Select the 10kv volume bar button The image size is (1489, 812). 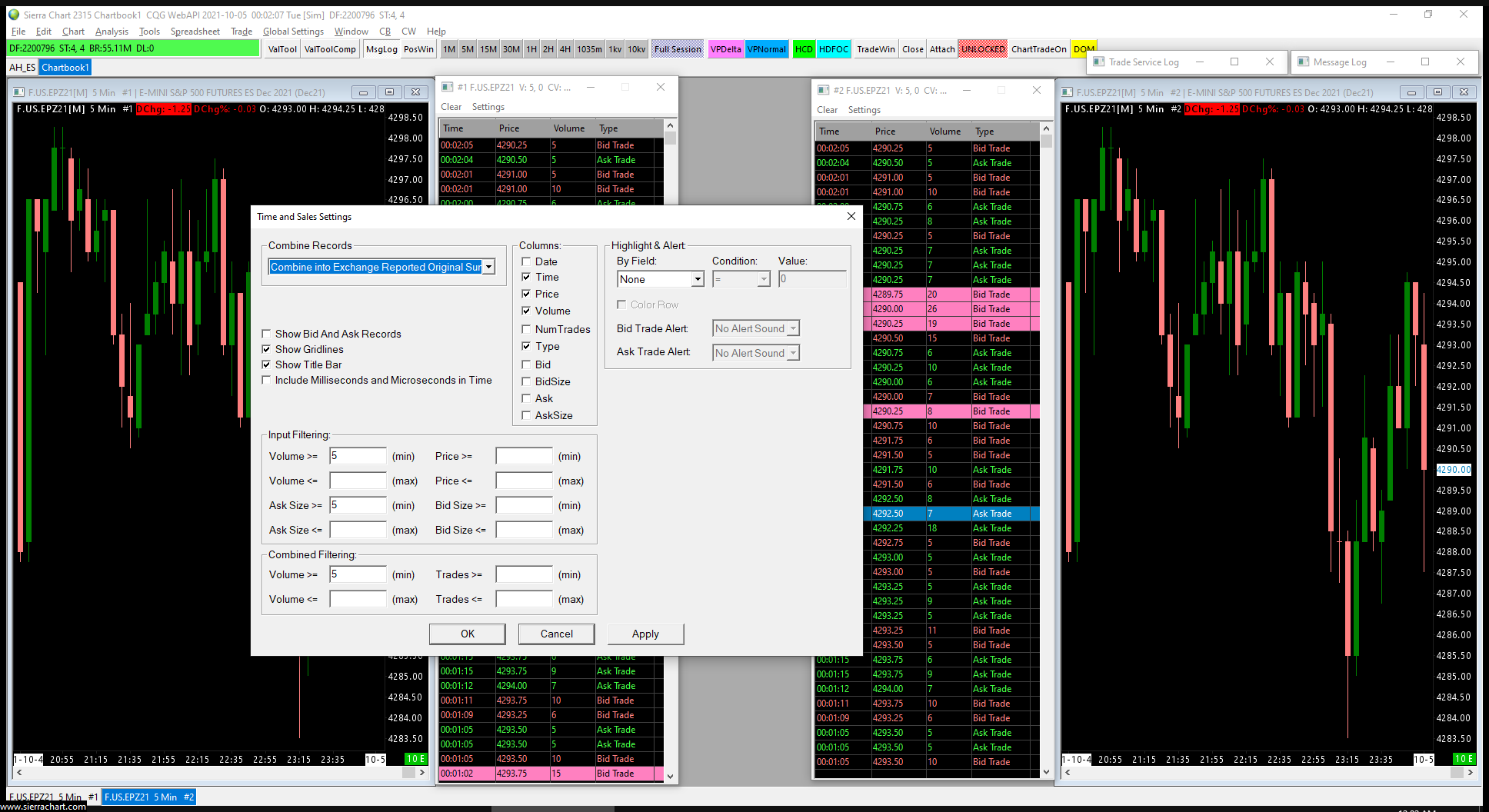pyautogui.click(x=637, y=49)
